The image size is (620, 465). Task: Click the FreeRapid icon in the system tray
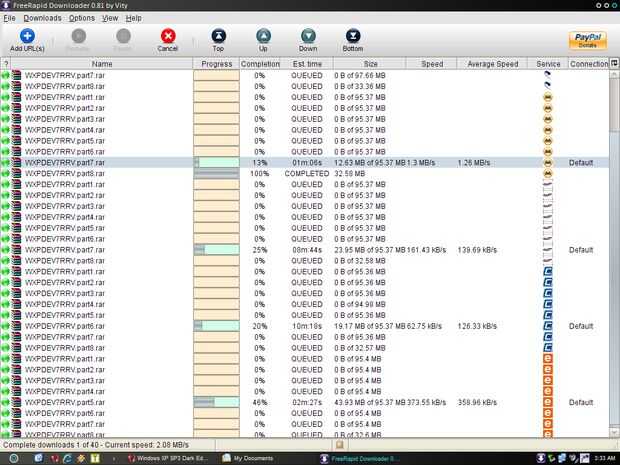click(541, 458)
